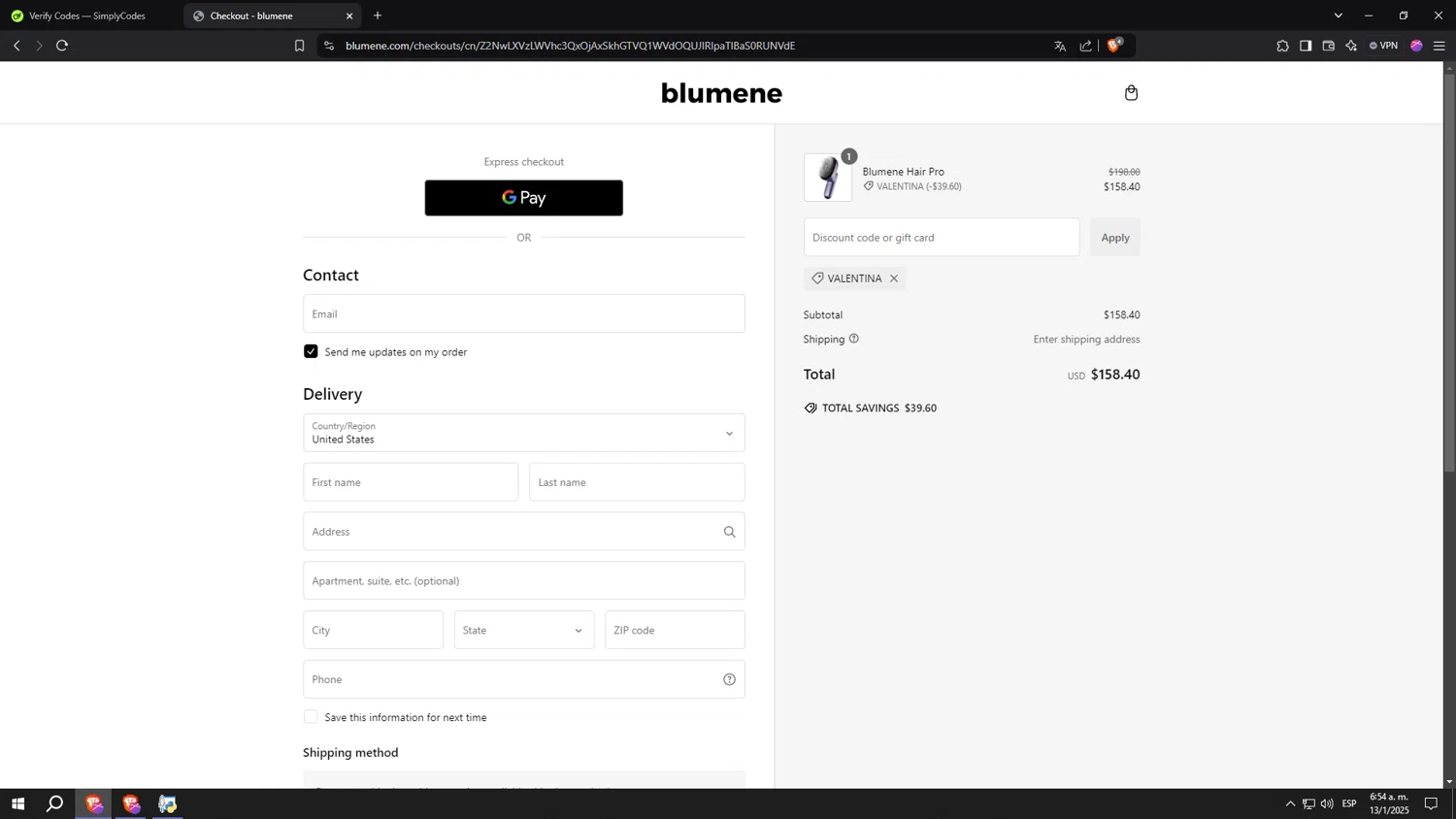Open Leo AI assistant icon
Viewport: 1456px width, 819px height.
[1351, 46]
